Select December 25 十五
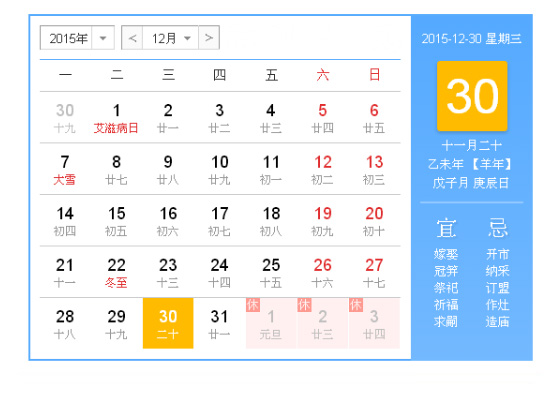The width and height of the screenshot is (560, 420). (271, 272)
